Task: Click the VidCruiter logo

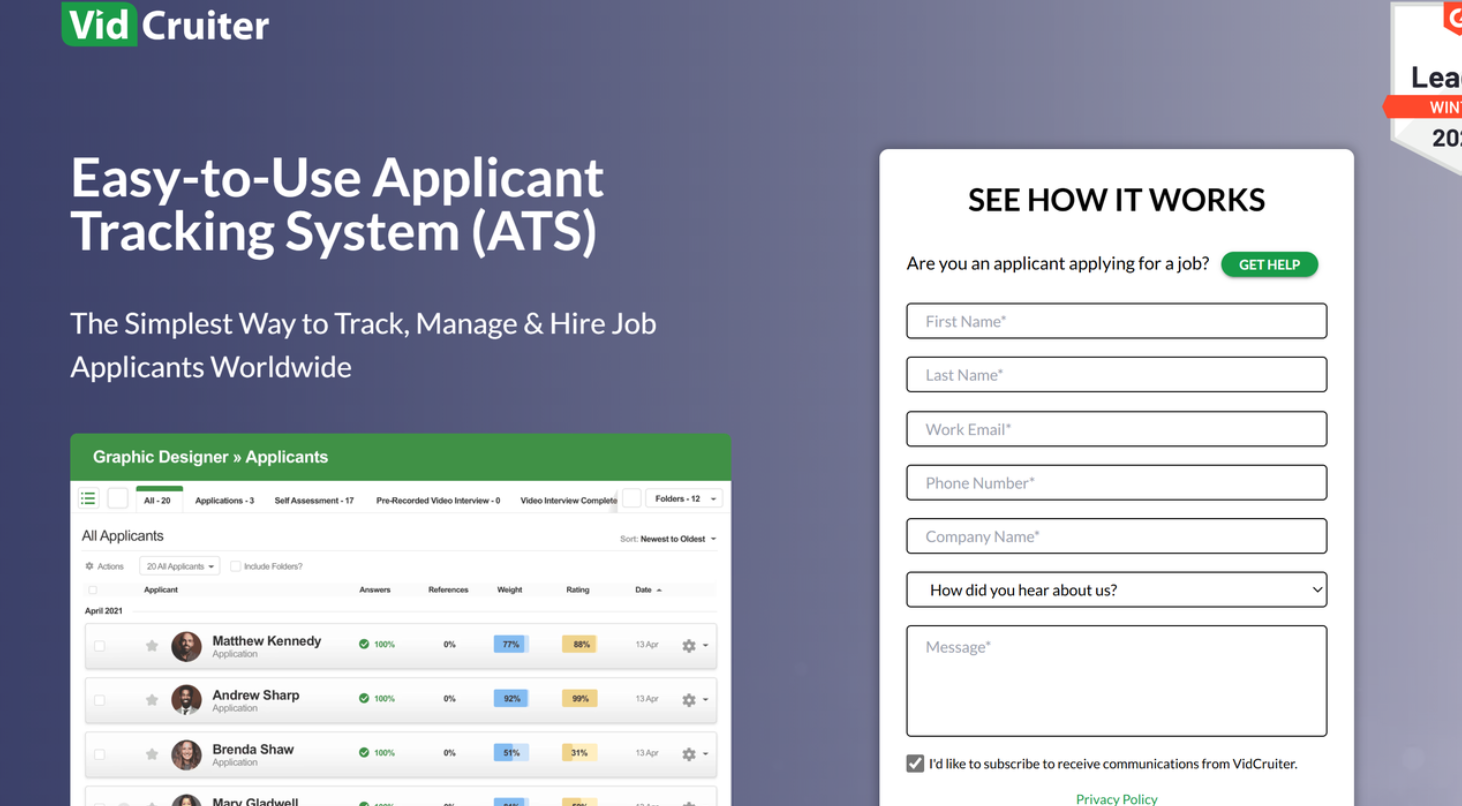Action: 166,23
